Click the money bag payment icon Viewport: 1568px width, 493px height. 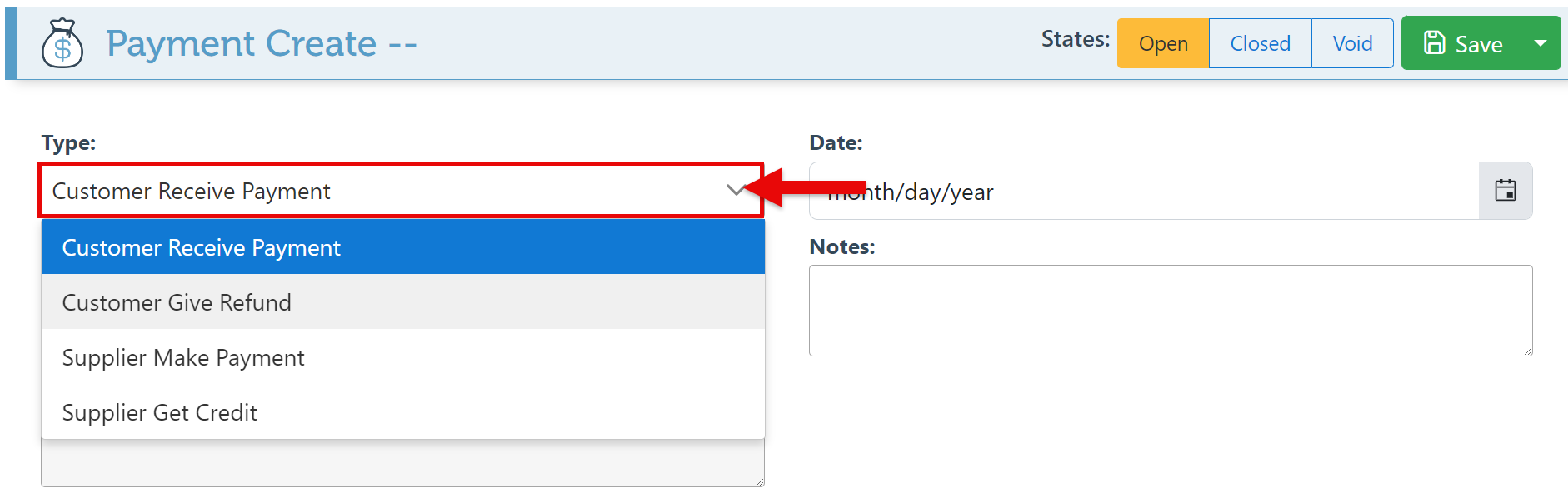62,43
